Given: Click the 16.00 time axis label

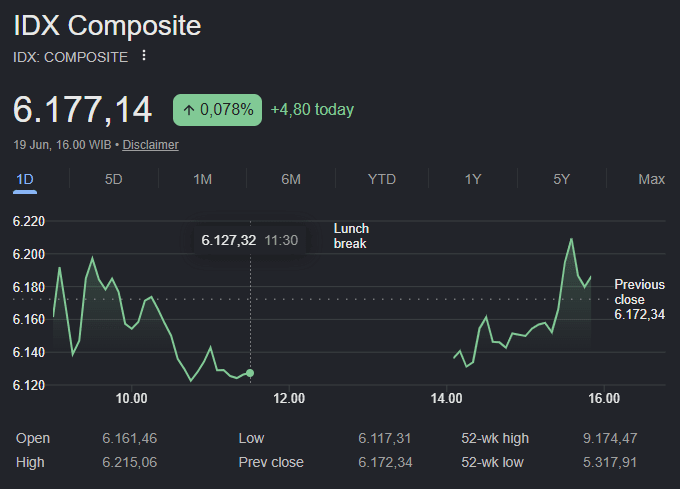Looking at the screenshot, I should [604, 398].
